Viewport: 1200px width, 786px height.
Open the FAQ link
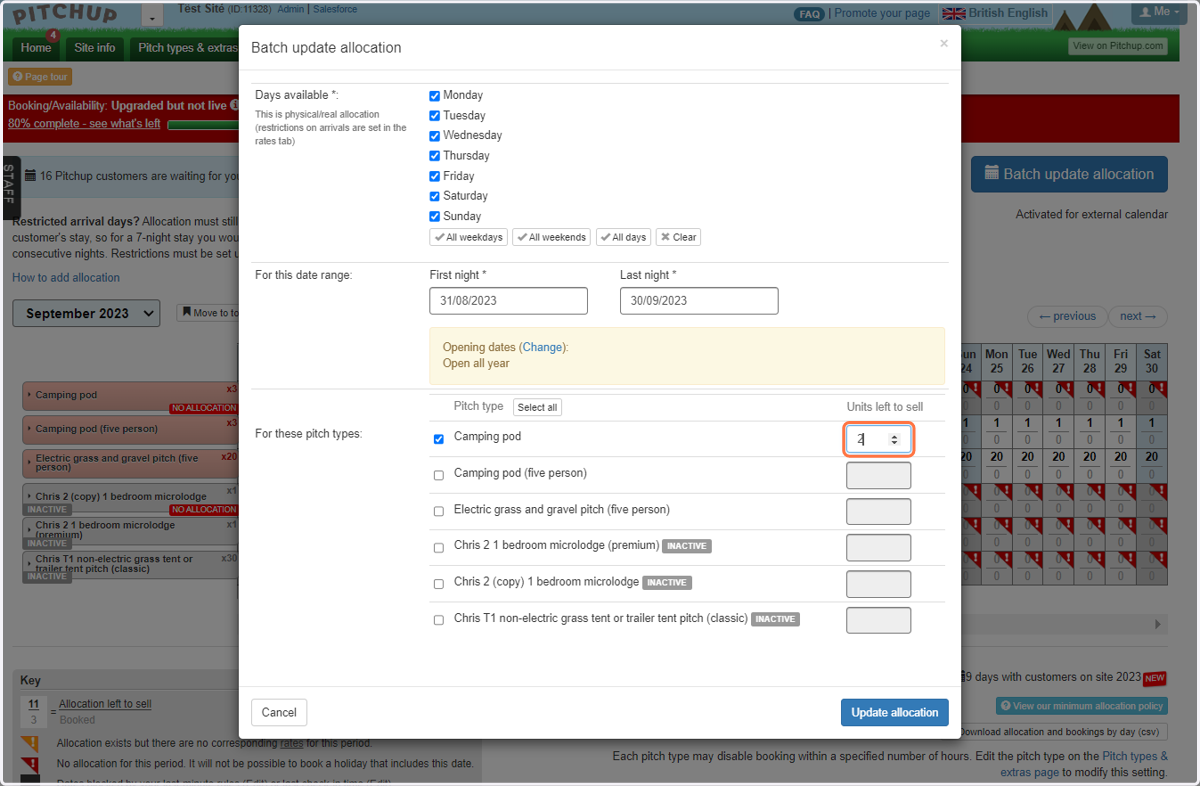[x=809, y=14]
